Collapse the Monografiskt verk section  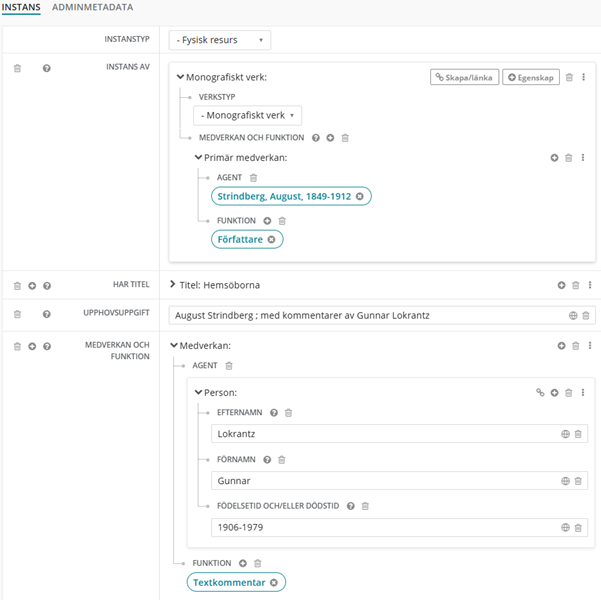[x=180, y=77]
